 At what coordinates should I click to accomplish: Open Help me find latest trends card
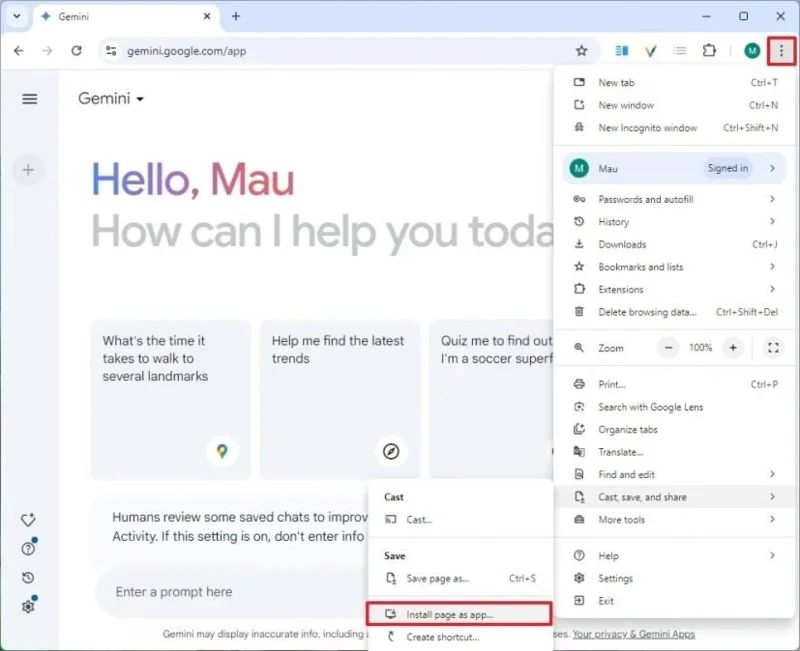point(340,399)
